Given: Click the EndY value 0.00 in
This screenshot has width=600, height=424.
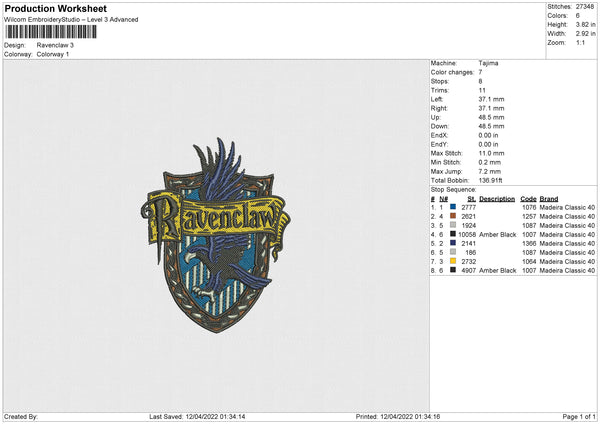Looking at the screenshot, I should (488, 144).
